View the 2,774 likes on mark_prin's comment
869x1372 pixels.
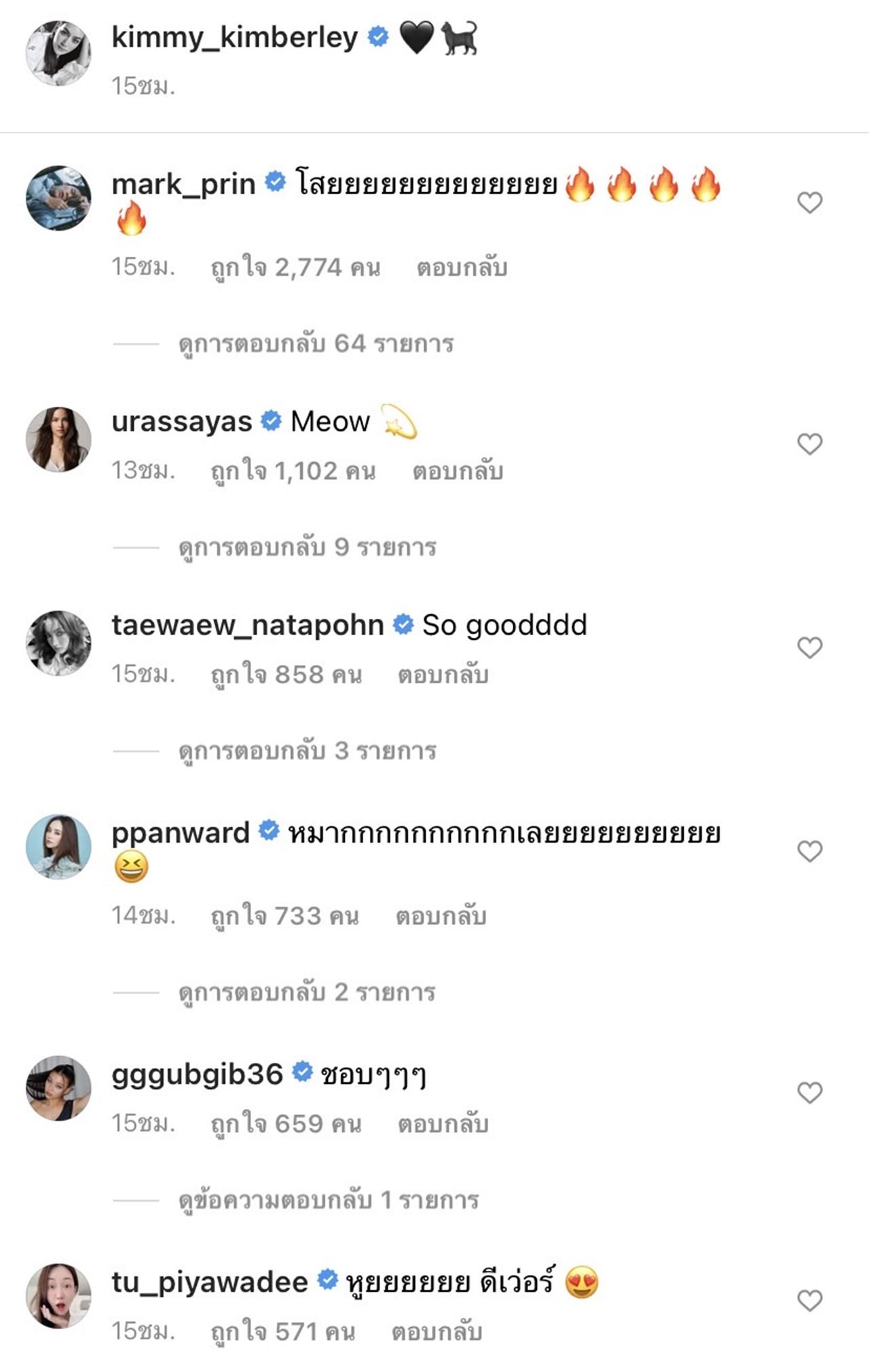coord(295,268)
